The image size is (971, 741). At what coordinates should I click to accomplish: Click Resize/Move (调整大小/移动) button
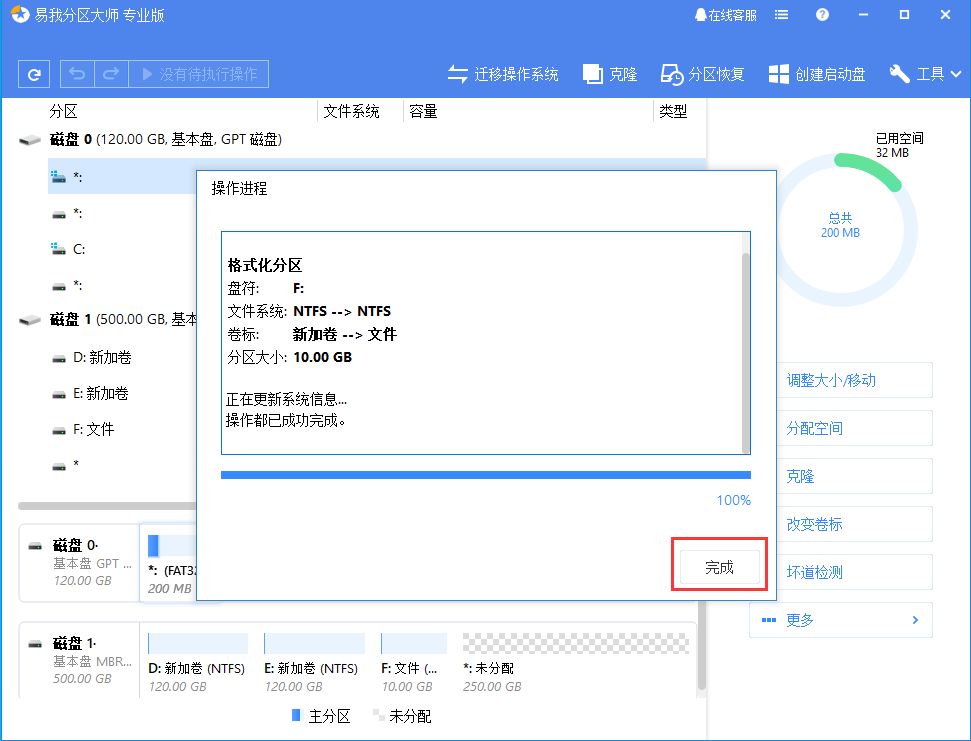point(840,380)
